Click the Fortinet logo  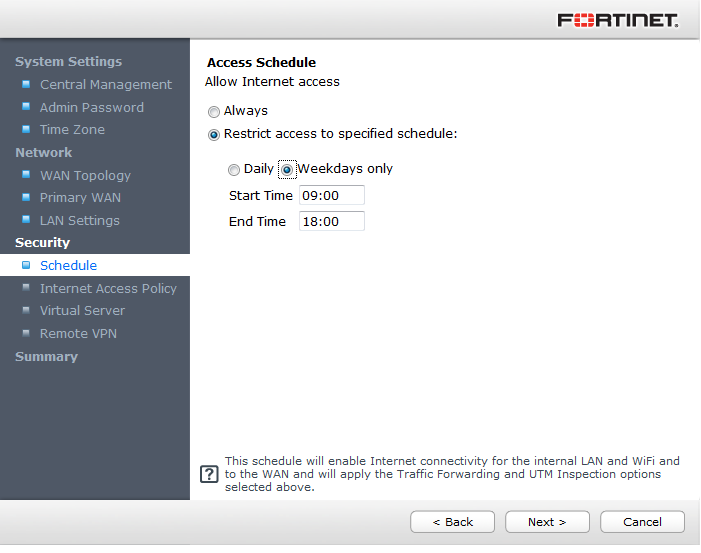tap(617, 20)
